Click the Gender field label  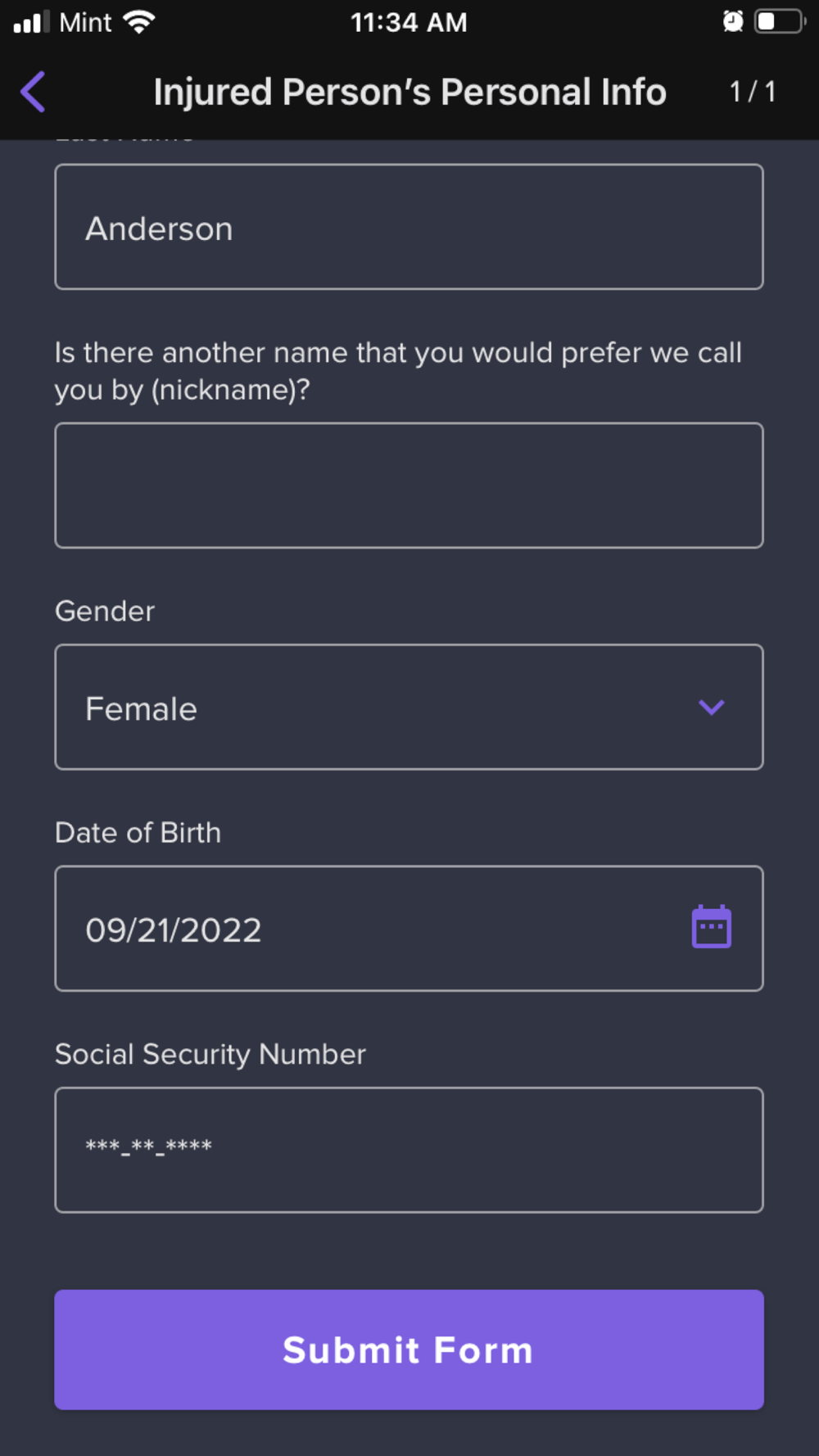(105, 612)
